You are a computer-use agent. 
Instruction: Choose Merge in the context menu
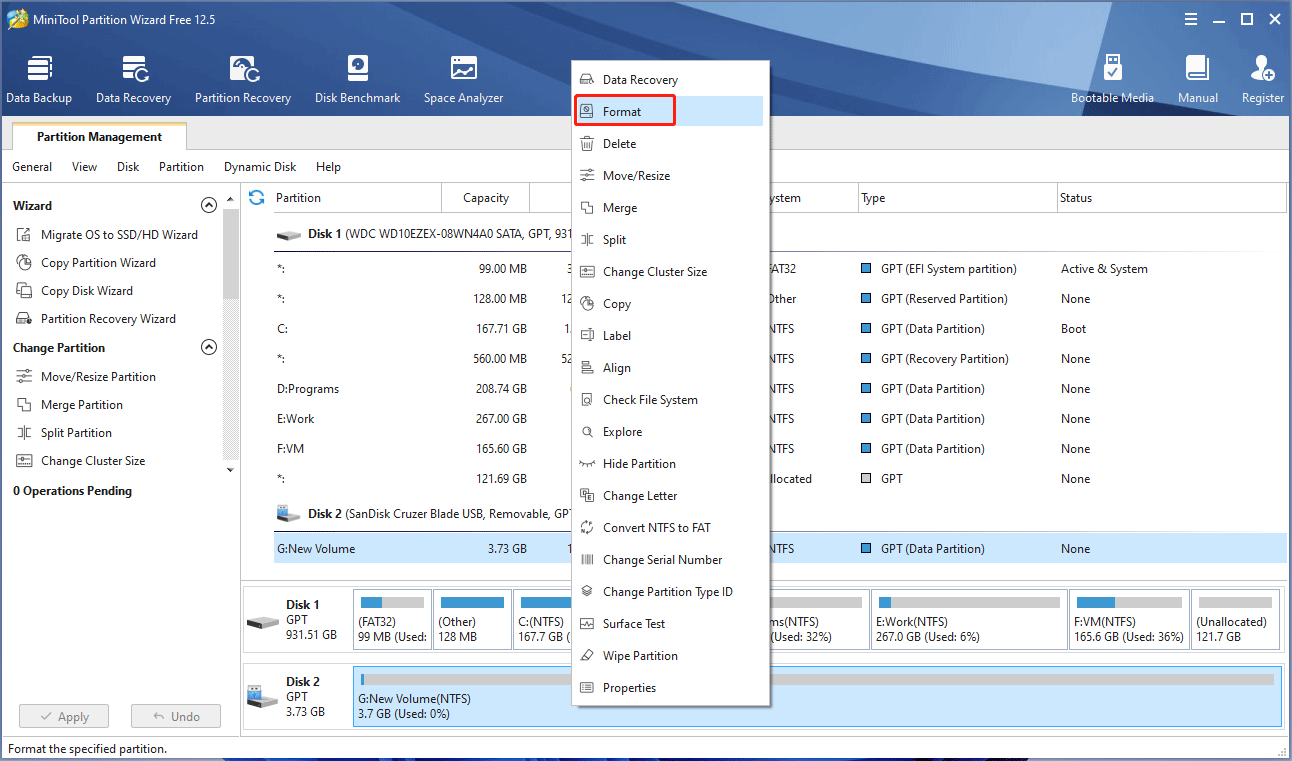670,208
